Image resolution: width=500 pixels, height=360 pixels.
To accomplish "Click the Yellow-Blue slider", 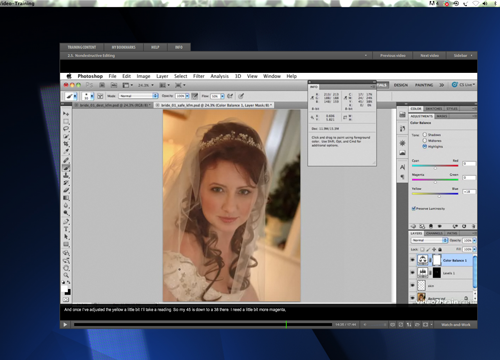I will 435,194.
